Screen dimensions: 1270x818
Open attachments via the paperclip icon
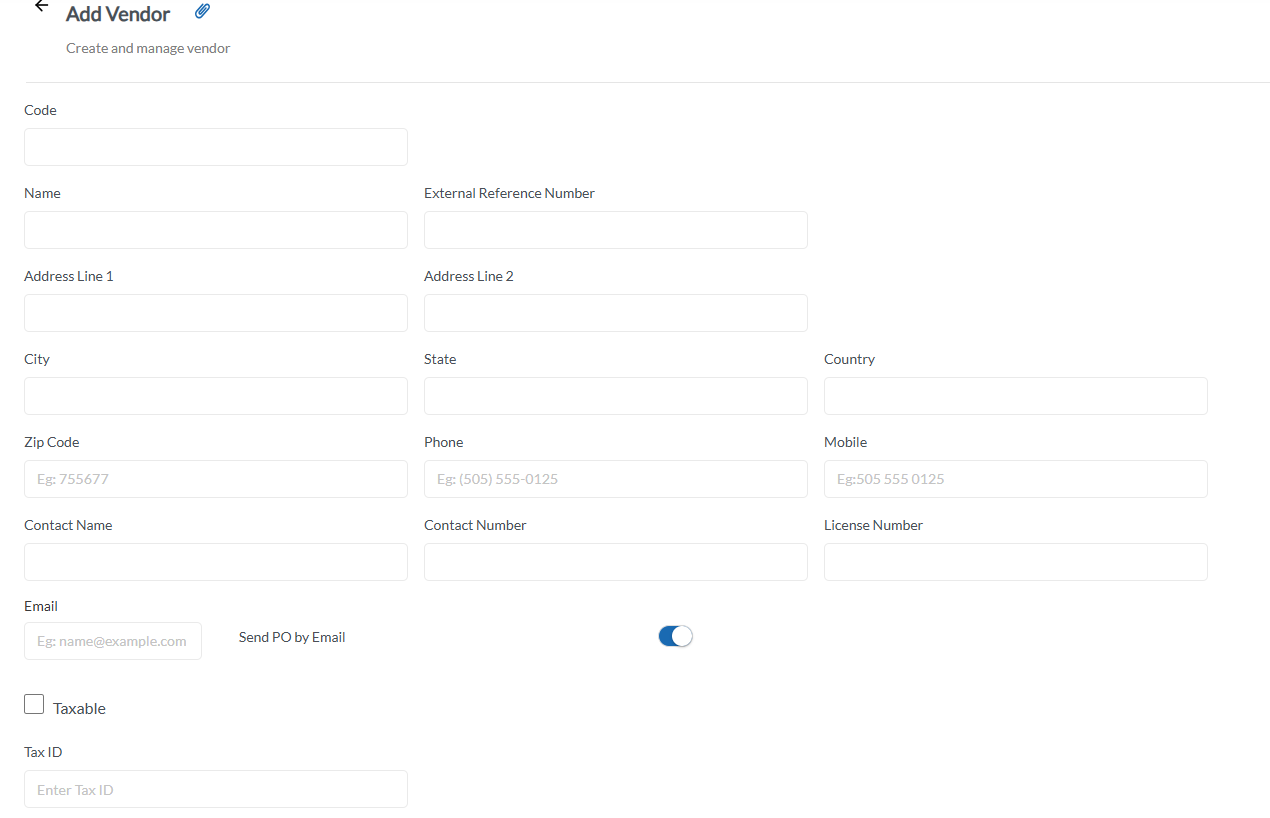click(202, 11)
